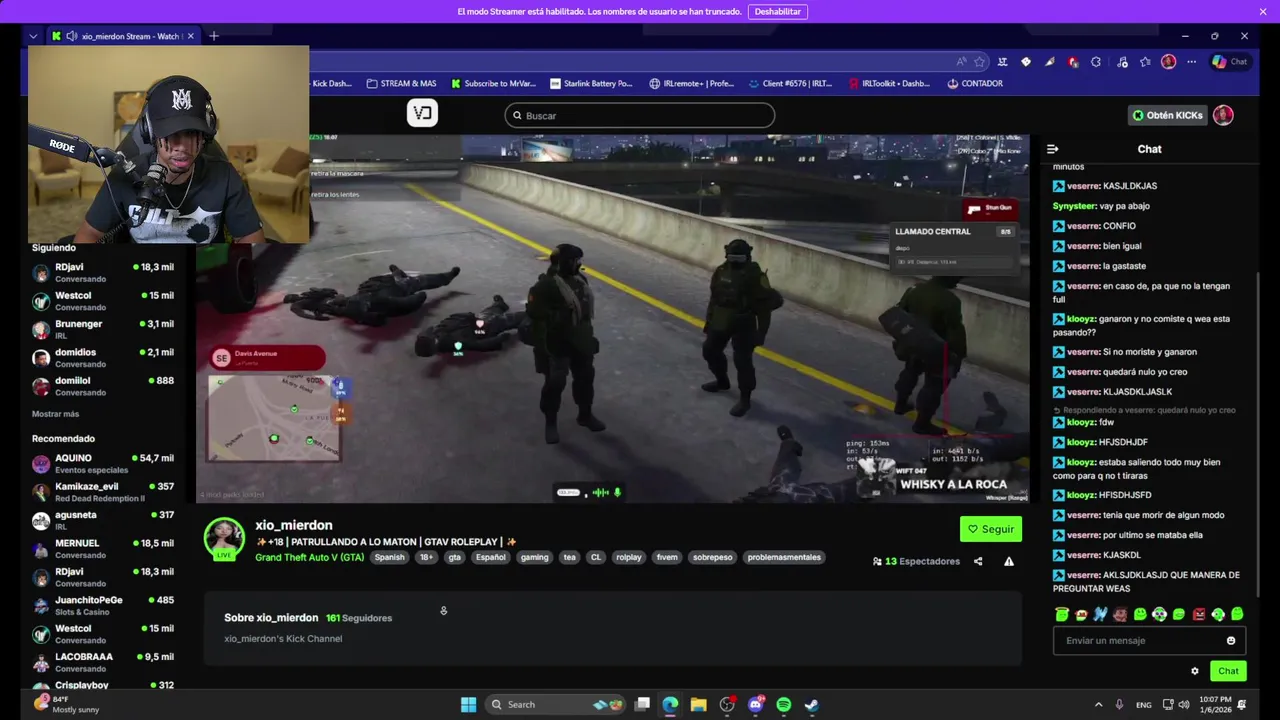Click the Kick logo home icon
Screen dimensions: 1280x720
422,114
